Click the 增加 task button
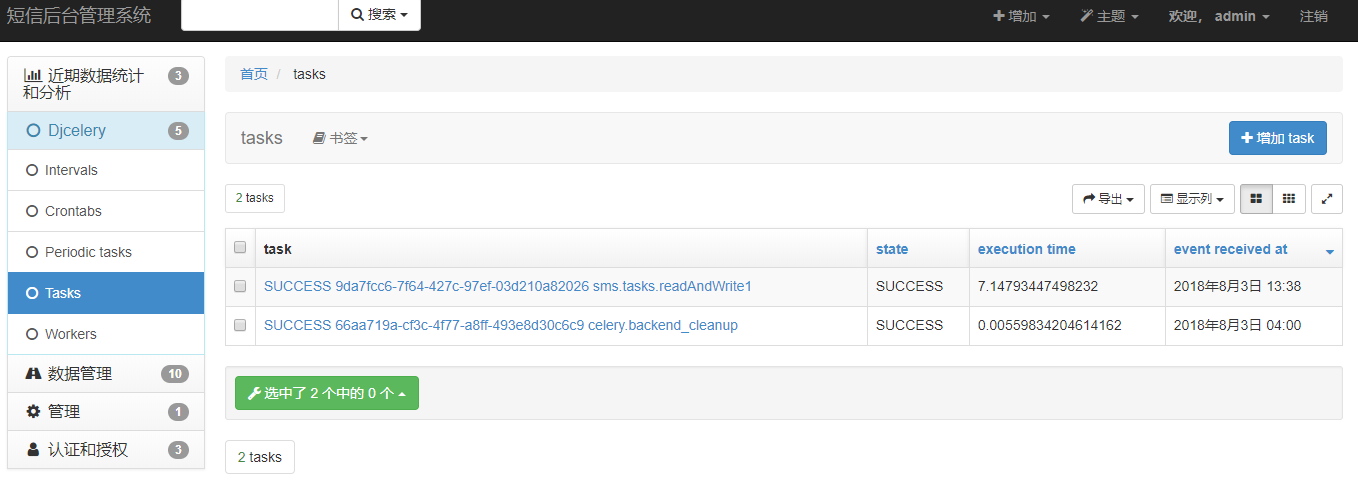Viewport: 1358px width, 496px height. tap(1277, 138)
